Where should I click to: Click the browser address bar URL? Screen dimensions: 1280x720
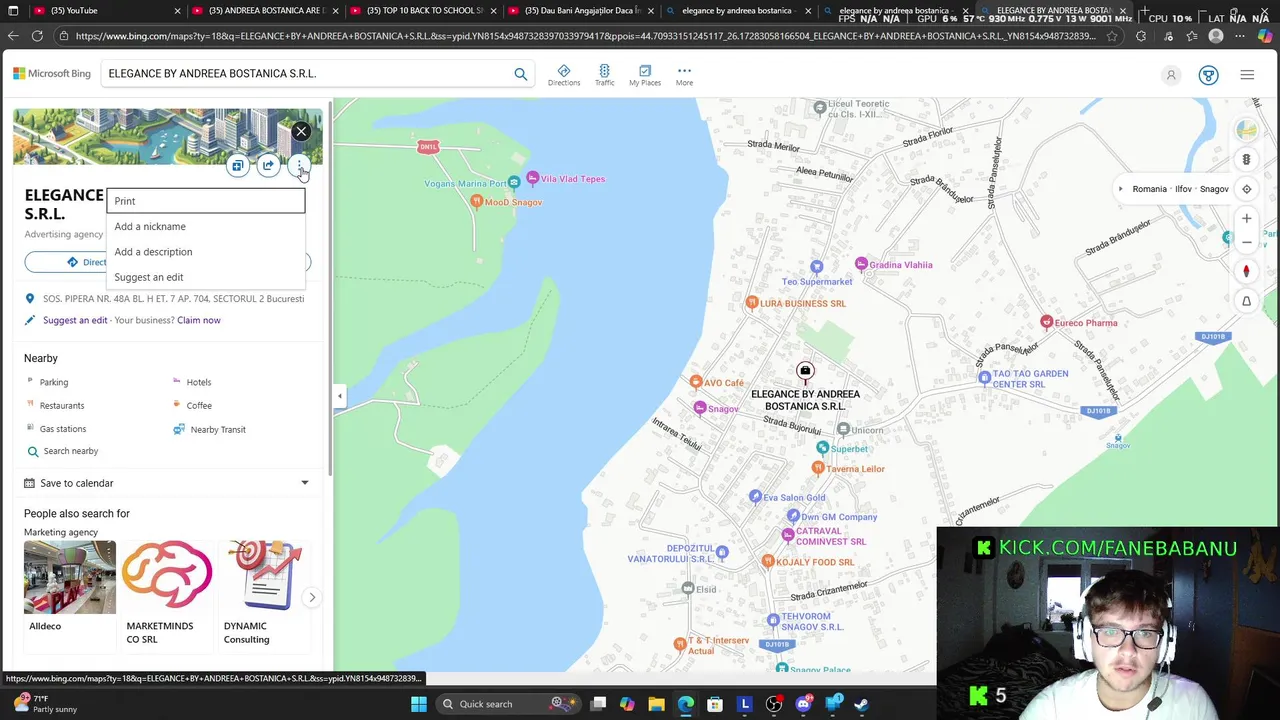(585, 36)
